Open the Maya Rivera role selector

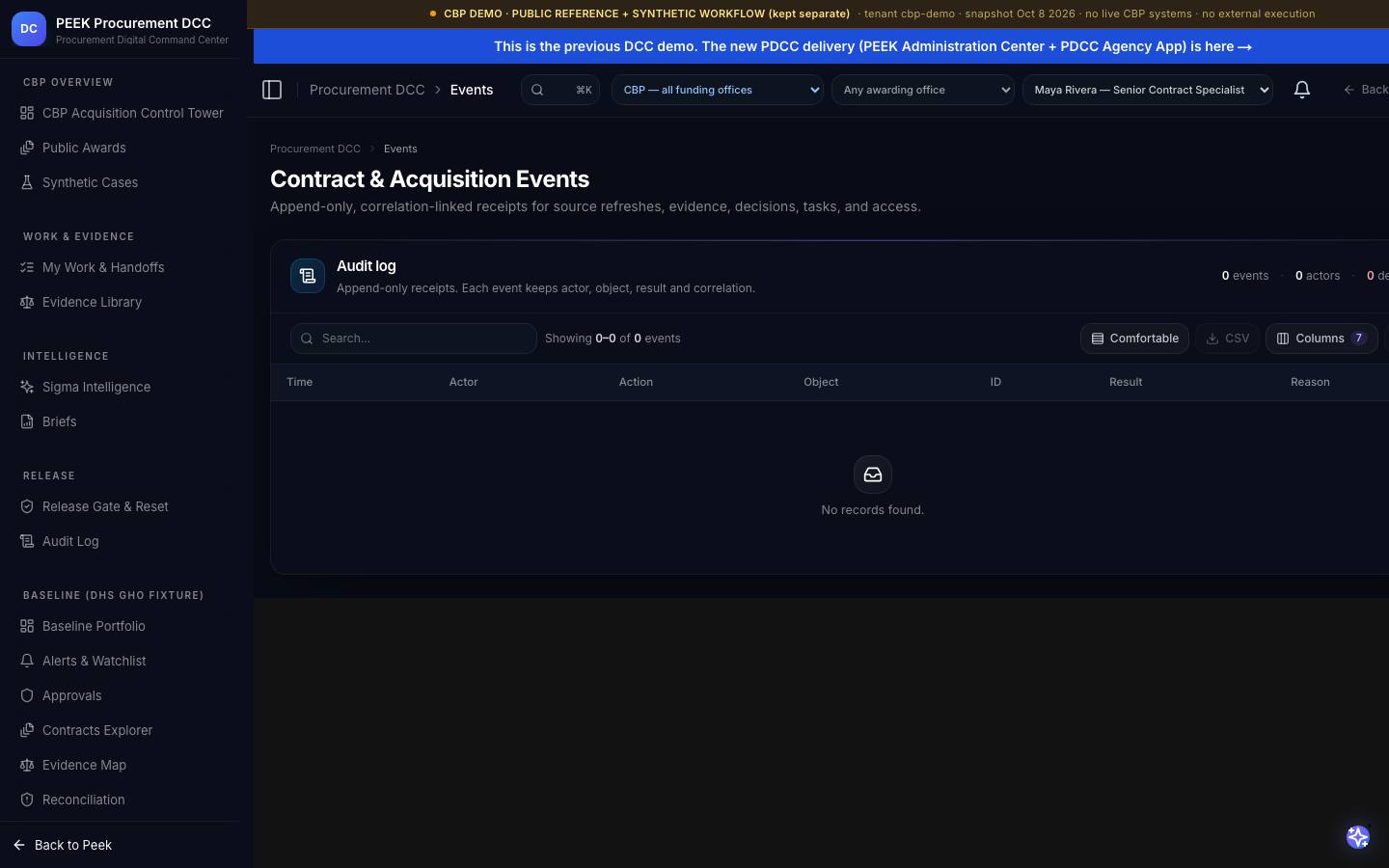click(1148, 90)
